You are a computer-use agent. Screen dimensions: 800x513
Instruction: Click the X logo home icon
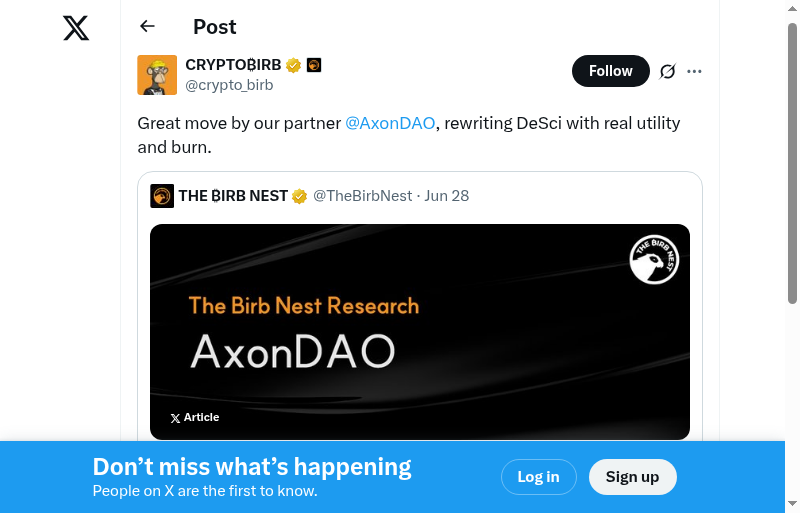tap(76, 28)
